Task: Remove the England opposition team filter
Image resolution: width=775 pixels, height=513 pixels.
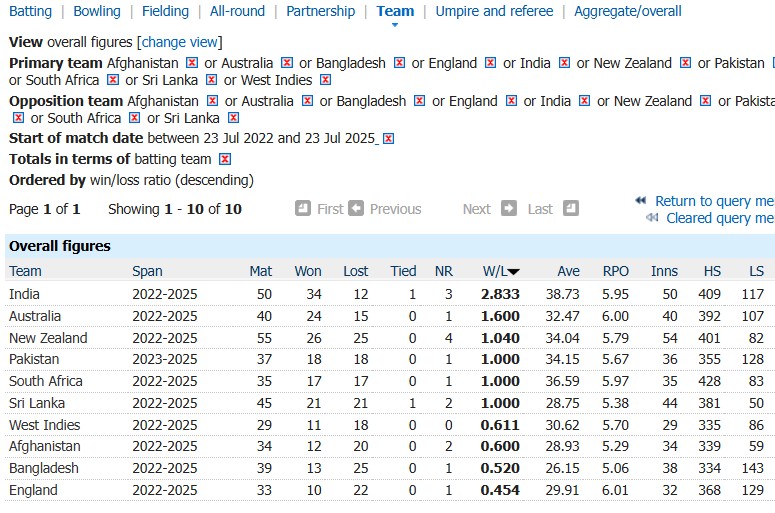Action: coord(511,101)
